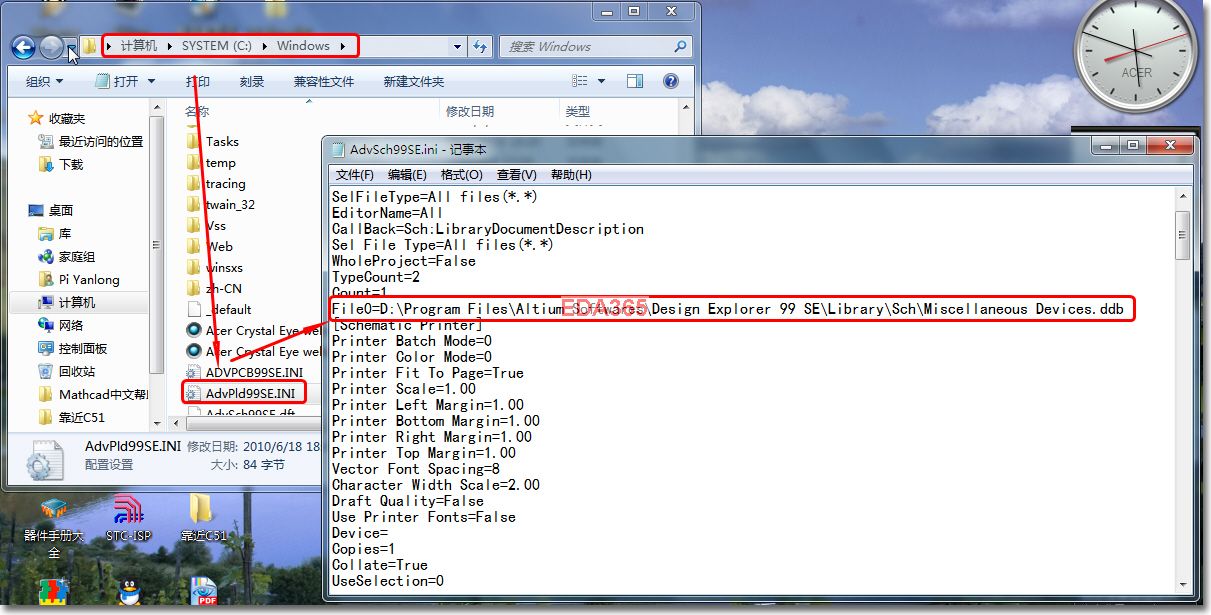Click the Back navigation arrow in Explorer

(x=23, y=47)
